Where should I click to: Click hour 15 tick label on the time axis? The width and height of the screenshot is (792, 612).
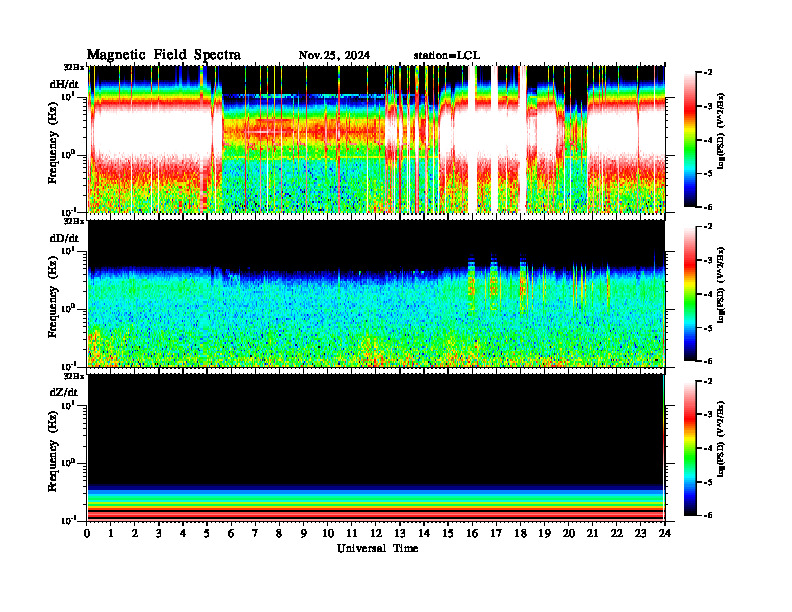coord(448,533)
